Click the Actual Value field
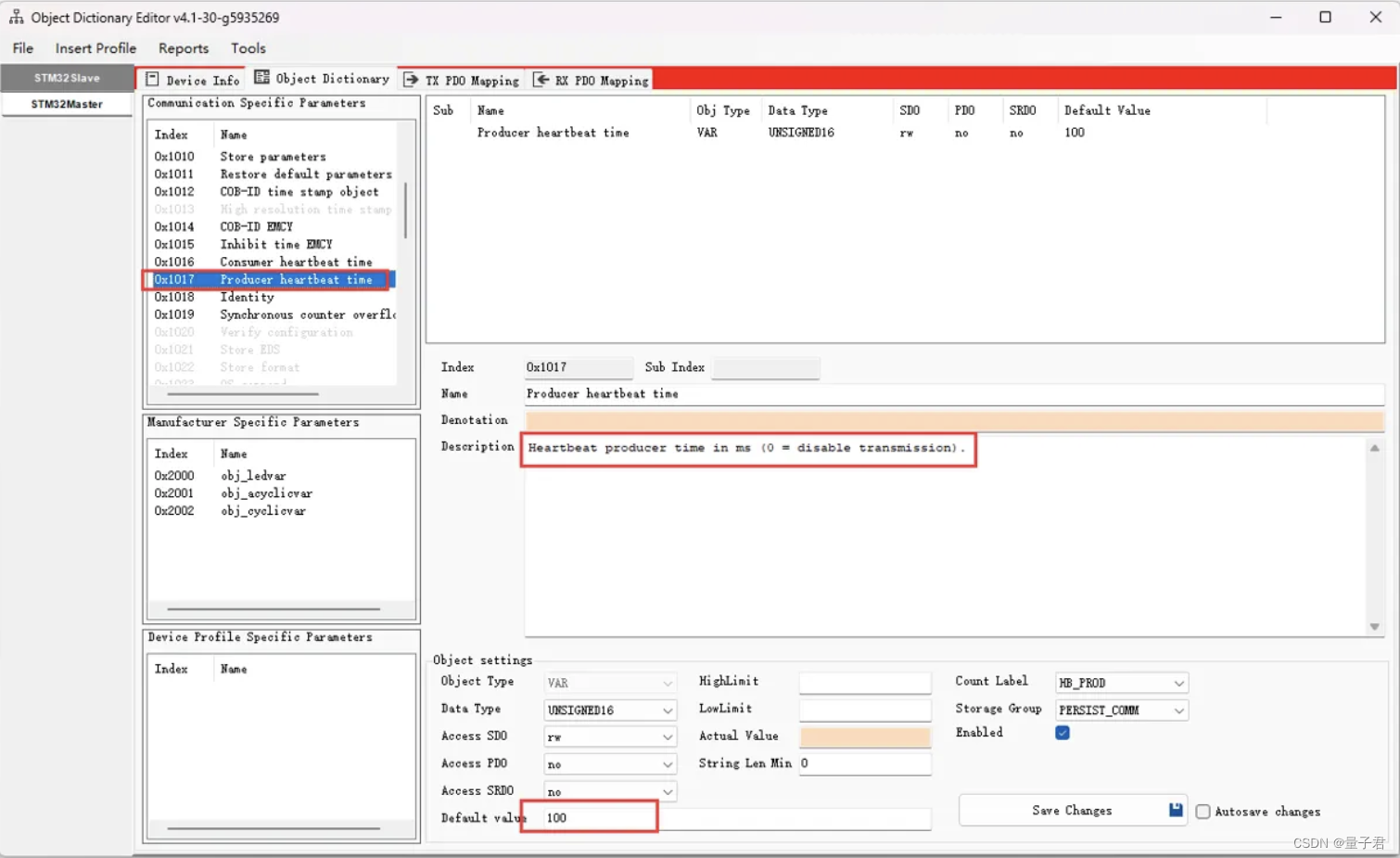The width and height of the screenshot is (1400, 858). click(865, 736)
